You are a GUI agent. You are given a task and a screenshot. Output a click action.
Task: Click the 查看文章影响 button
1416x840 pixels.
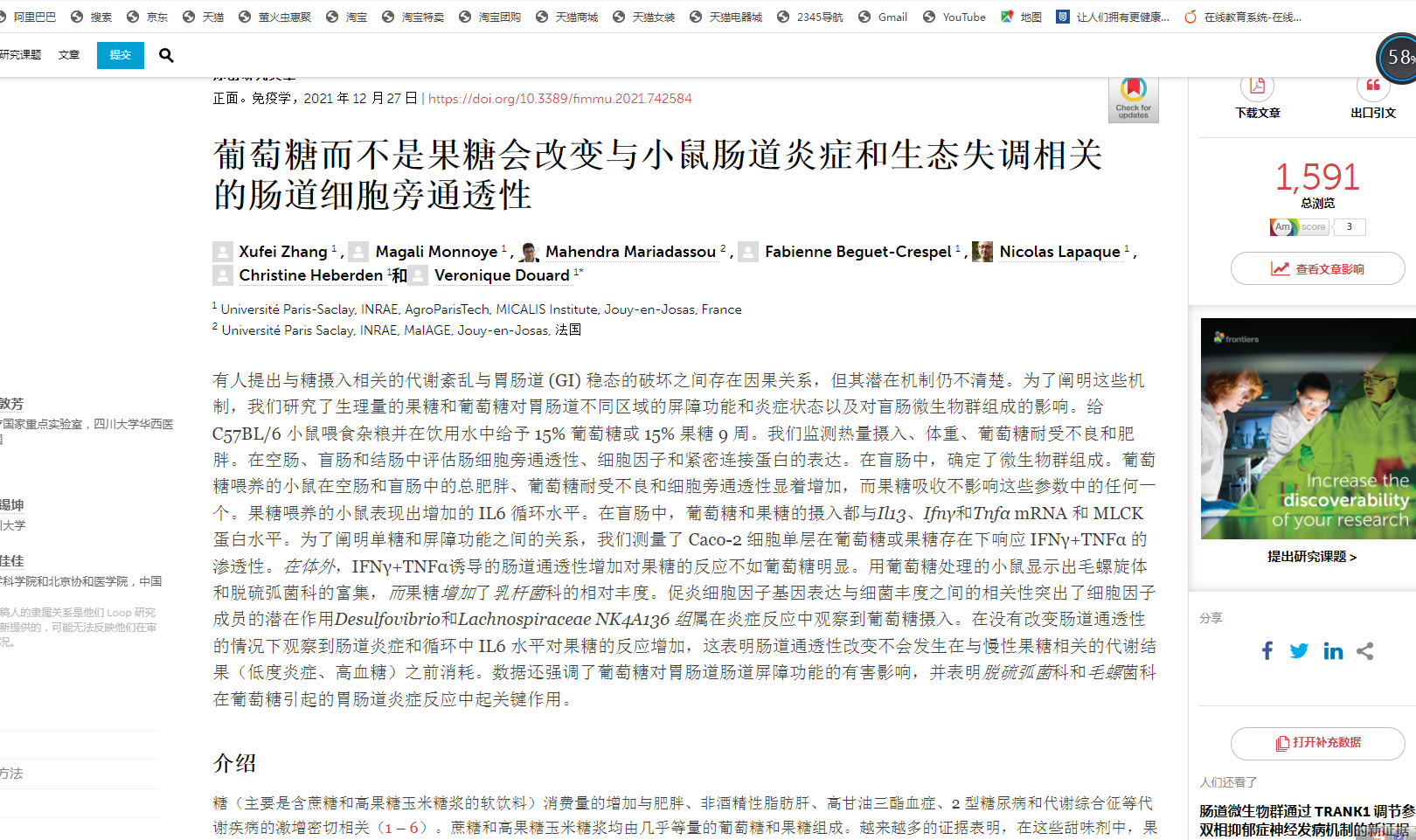coord(1317,268)
